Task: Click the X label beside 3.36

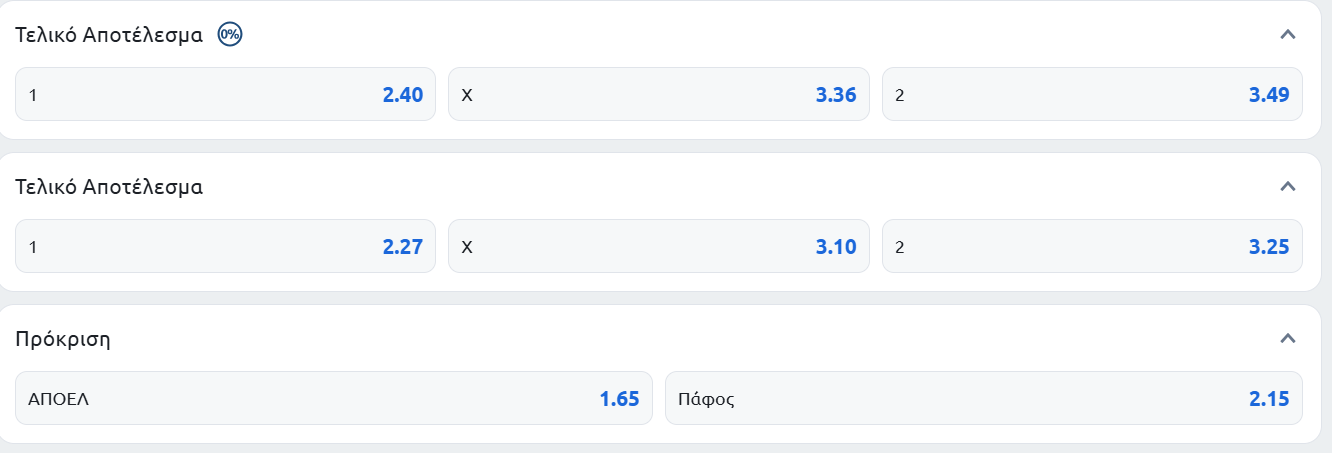Action: pos(466,96)
